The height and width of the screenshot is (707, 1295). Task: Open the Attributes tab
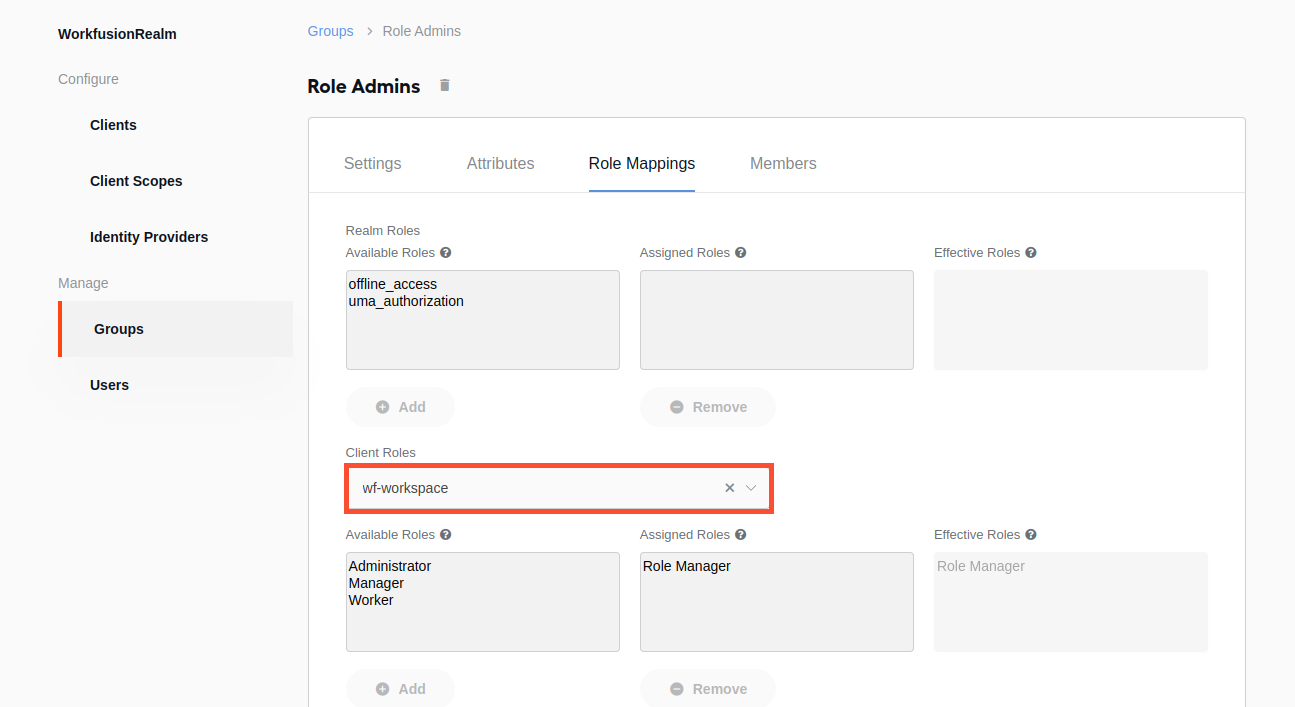[x=501, y=164]
